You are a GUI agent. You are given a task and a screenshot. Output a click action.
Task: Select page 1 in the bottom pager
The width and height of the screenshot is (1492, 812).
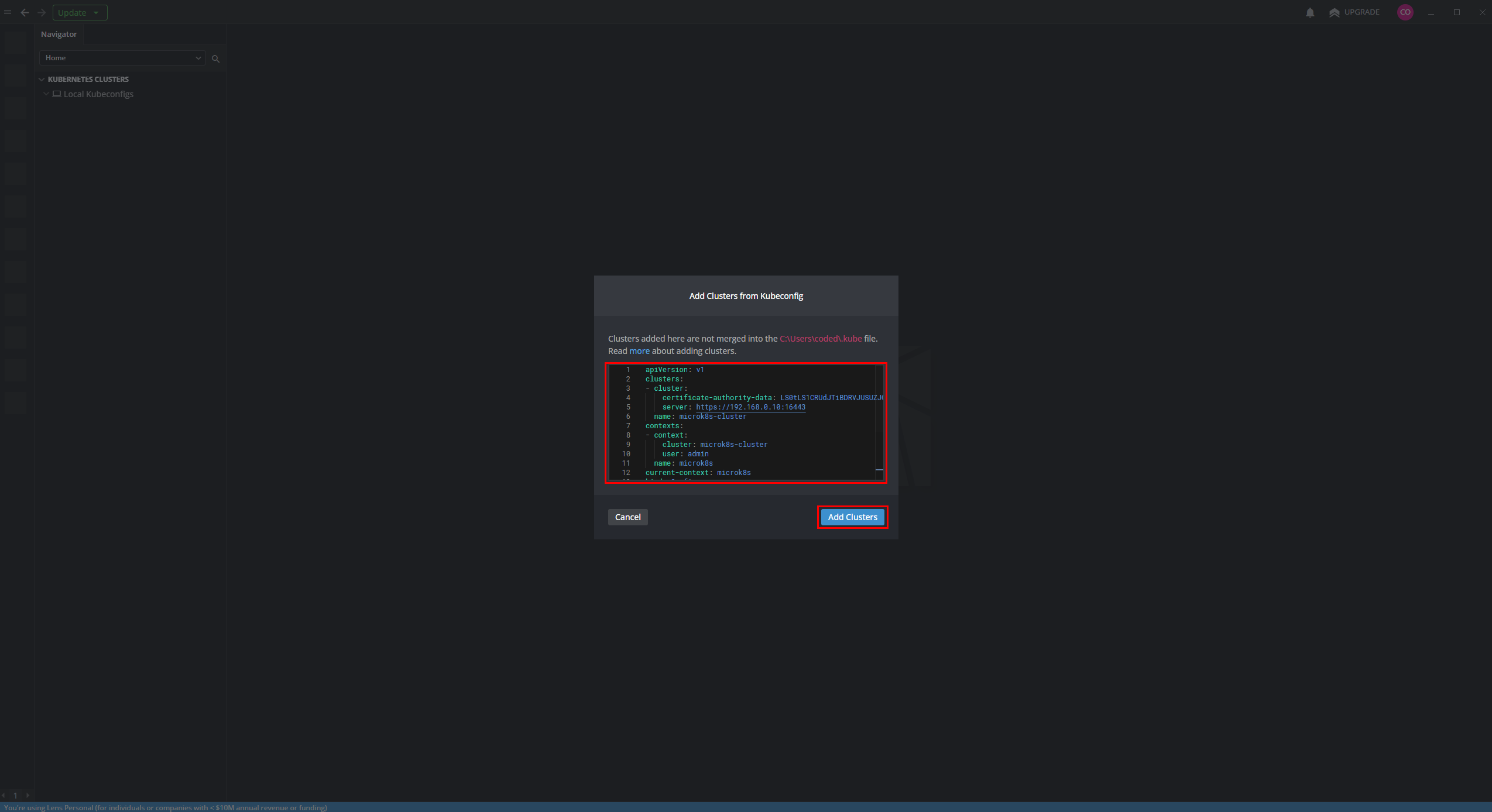coord(15,795)
